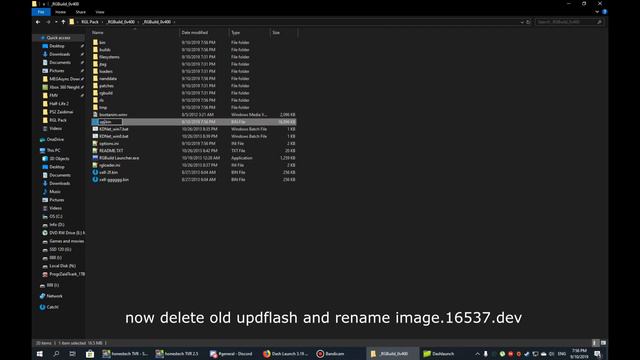Click the Search RGBuild search box
640x360 pixels.
tap(569, 22)
